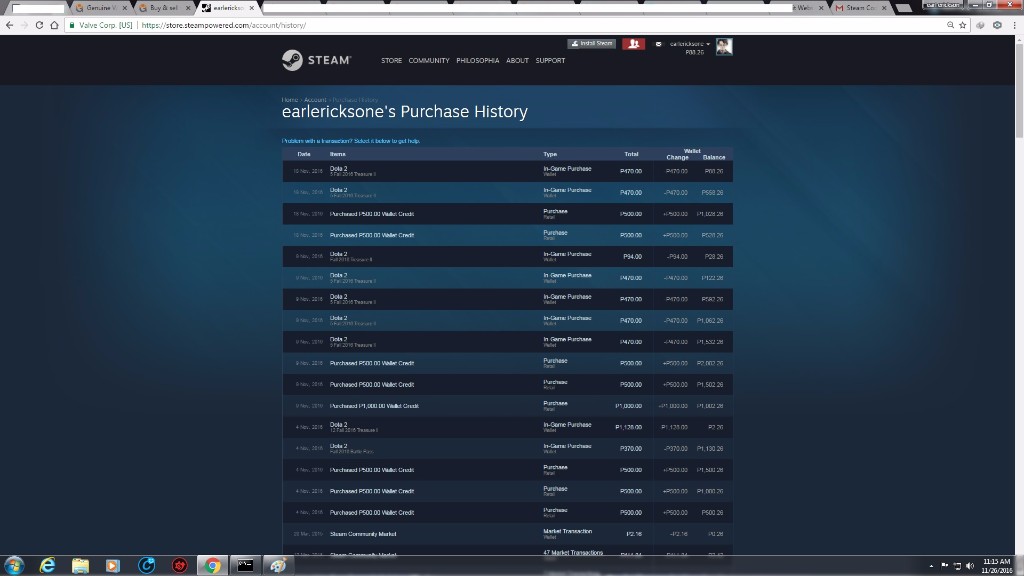Expand the earlericksone account dropdown
Image resolution: width=1024 pixels, height=576 pixels.
tap(689, 44)
